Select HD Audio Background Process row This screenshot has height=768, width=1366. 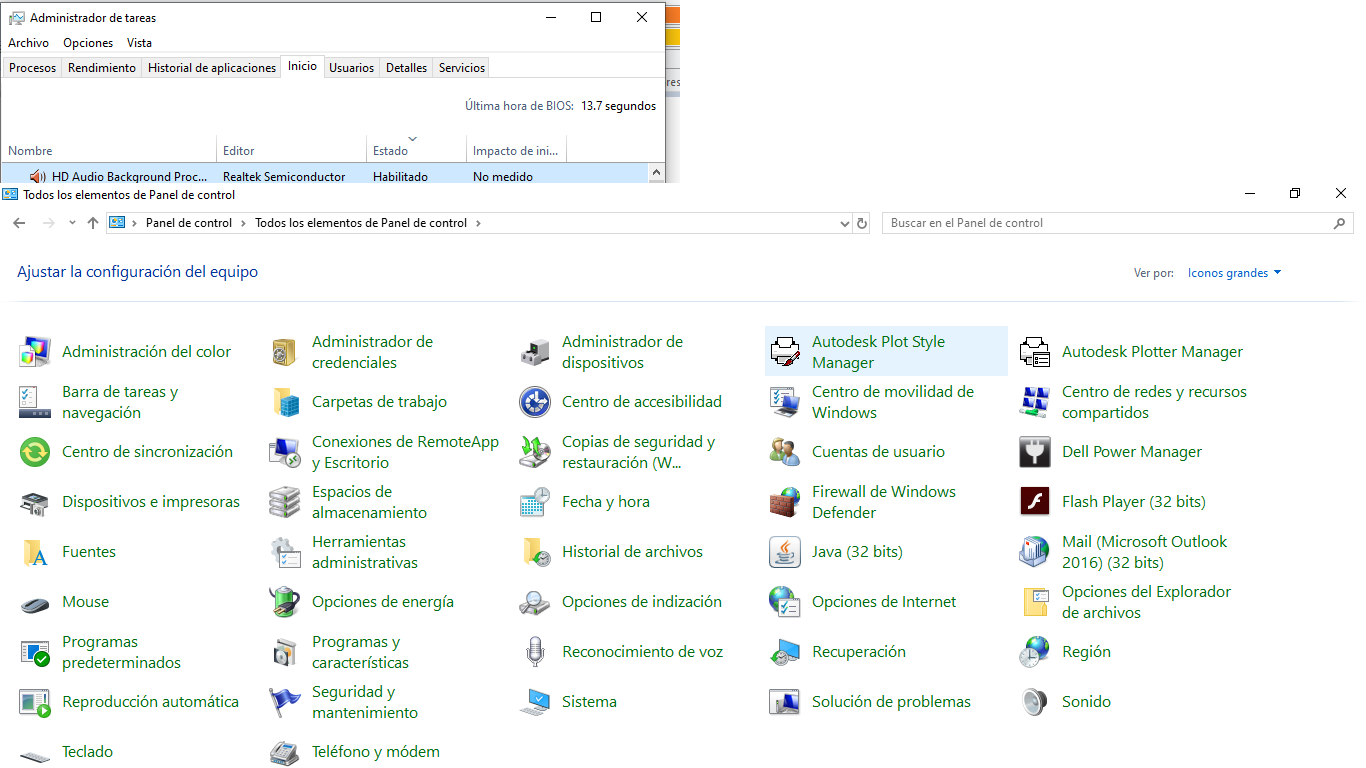(325, 173)
